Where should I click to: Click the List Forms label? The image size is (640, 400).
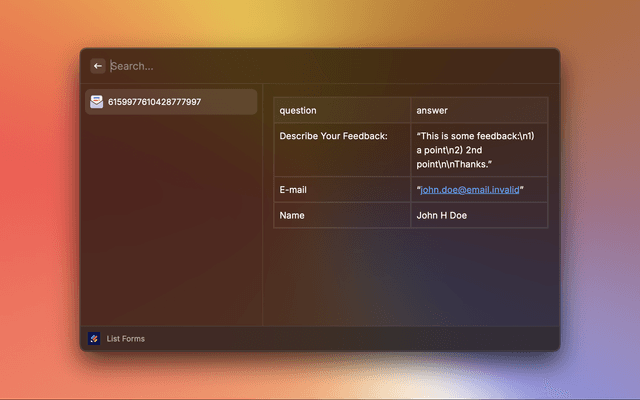pyautogui.click(x=126, y=339)
